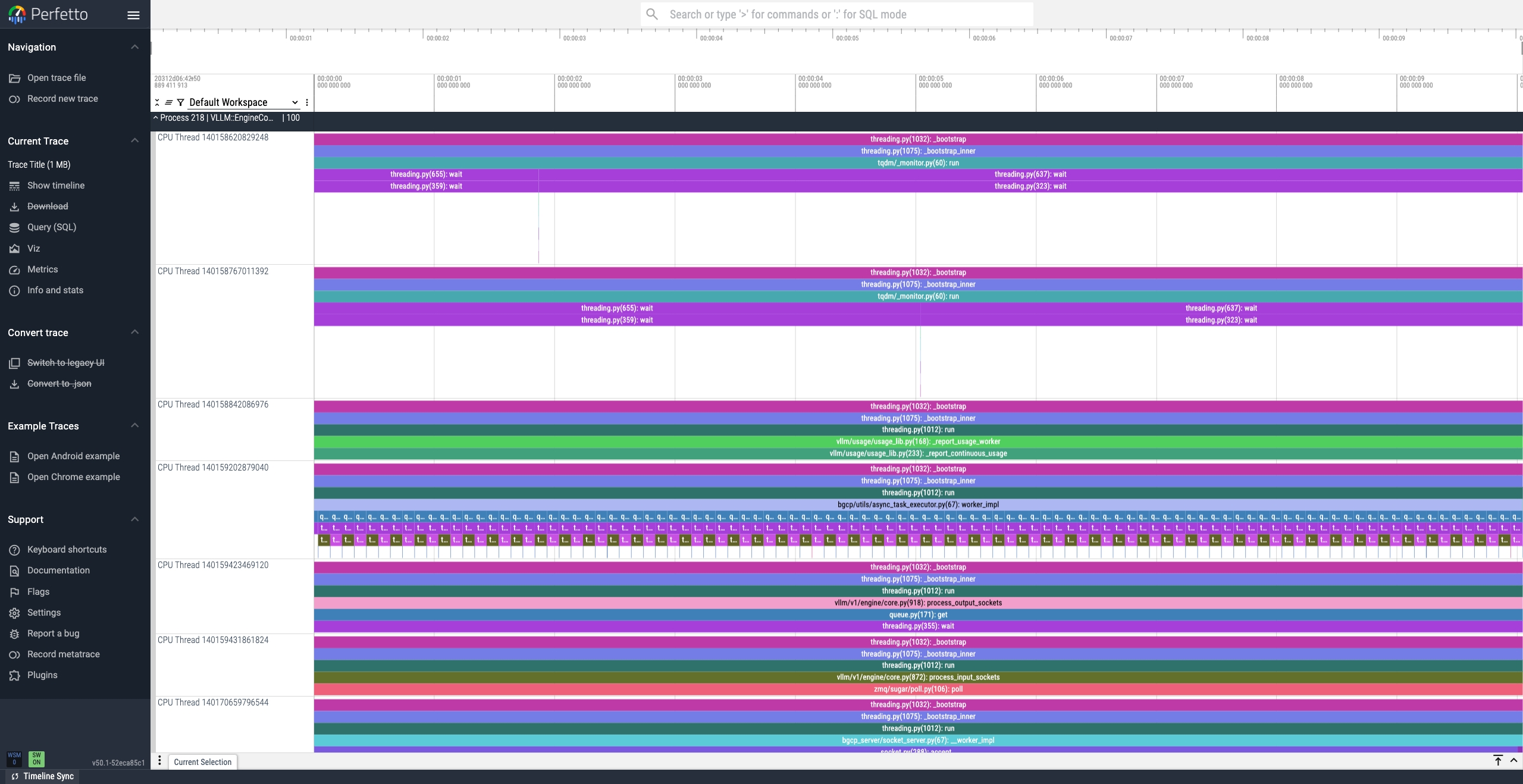The width and height of the screenshot is (1523, 784).
Task: Click the SW ON service worker indicator
Action: 36,758
